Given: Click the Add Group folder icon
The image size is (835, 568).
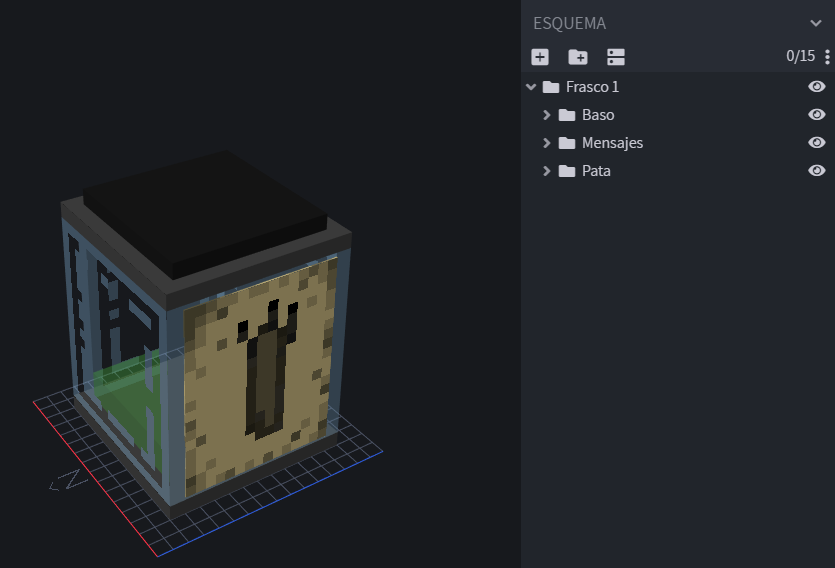Looking at the screenshot, I should pos(578,57).
